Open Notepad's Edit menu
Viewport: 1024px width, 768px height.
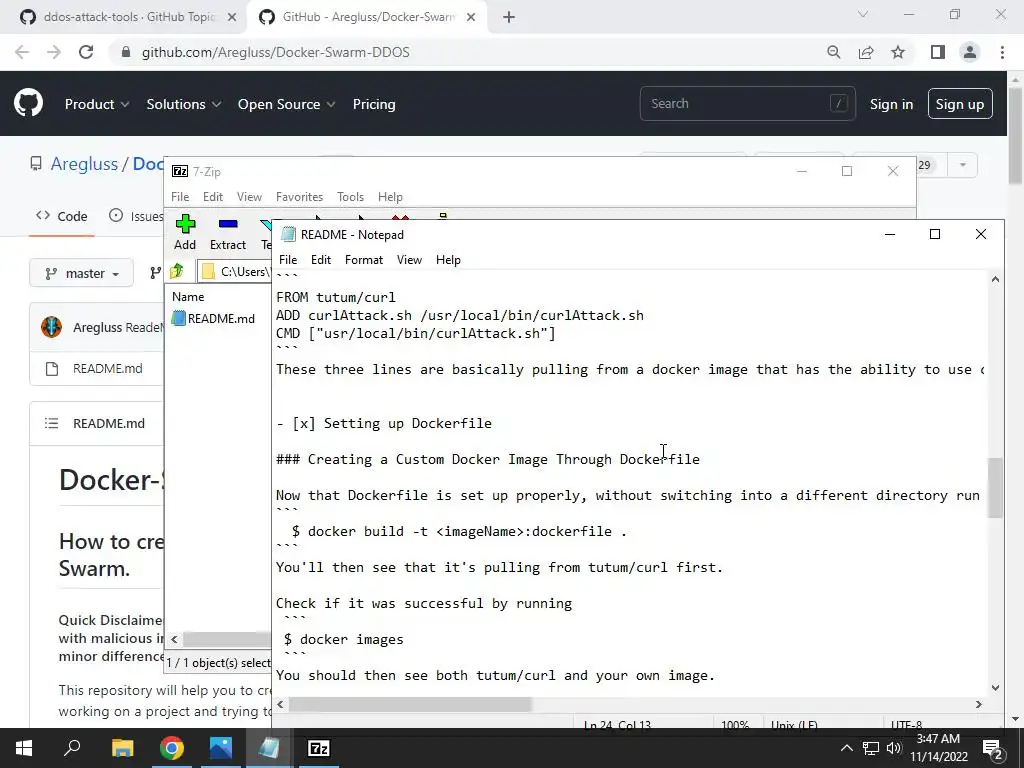(321, 260)
